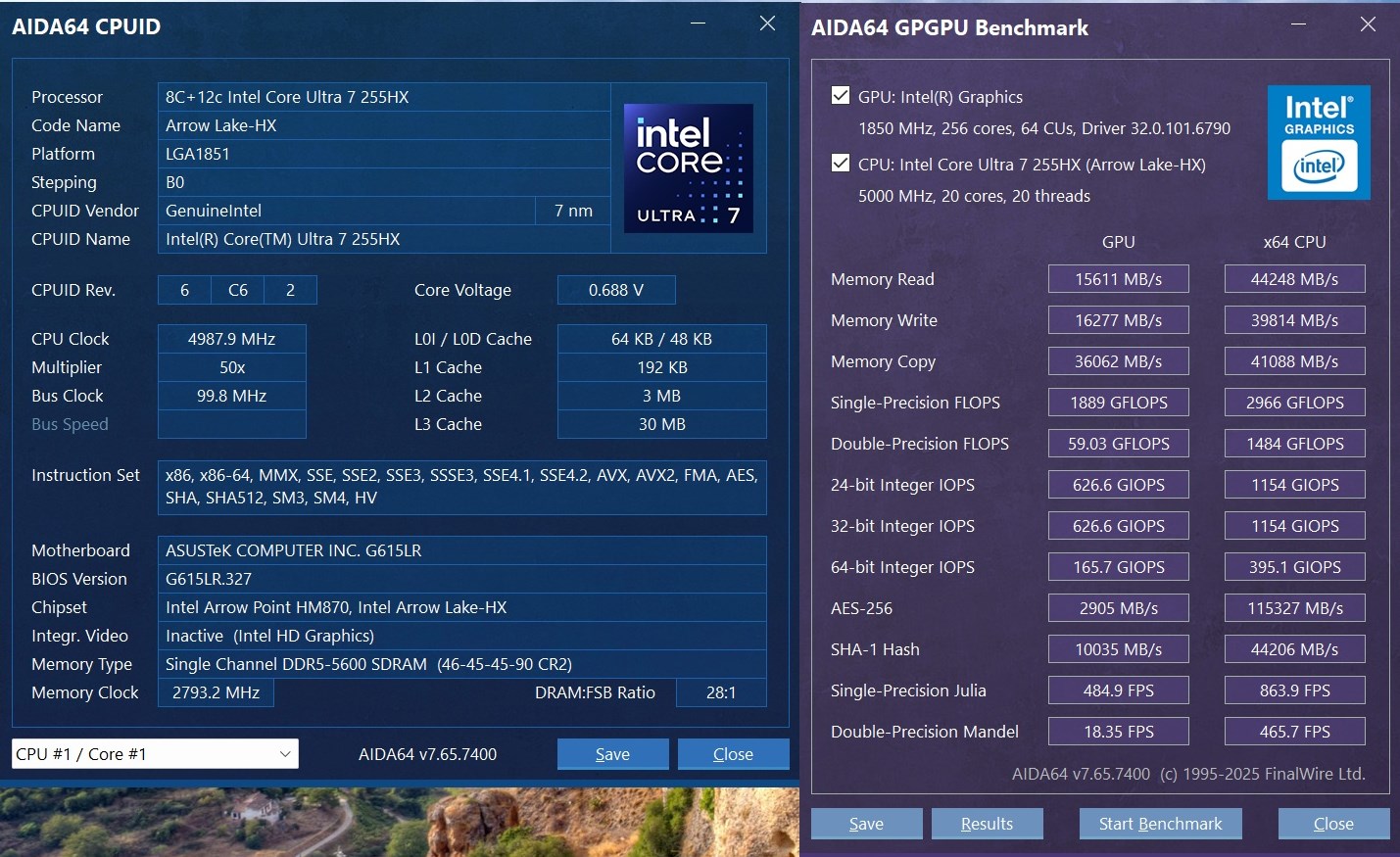Close the GPGPU Benchmark window via X
Viewport: 1400px width, 857px height.
pyautogui.click(x=1368, y=24)
